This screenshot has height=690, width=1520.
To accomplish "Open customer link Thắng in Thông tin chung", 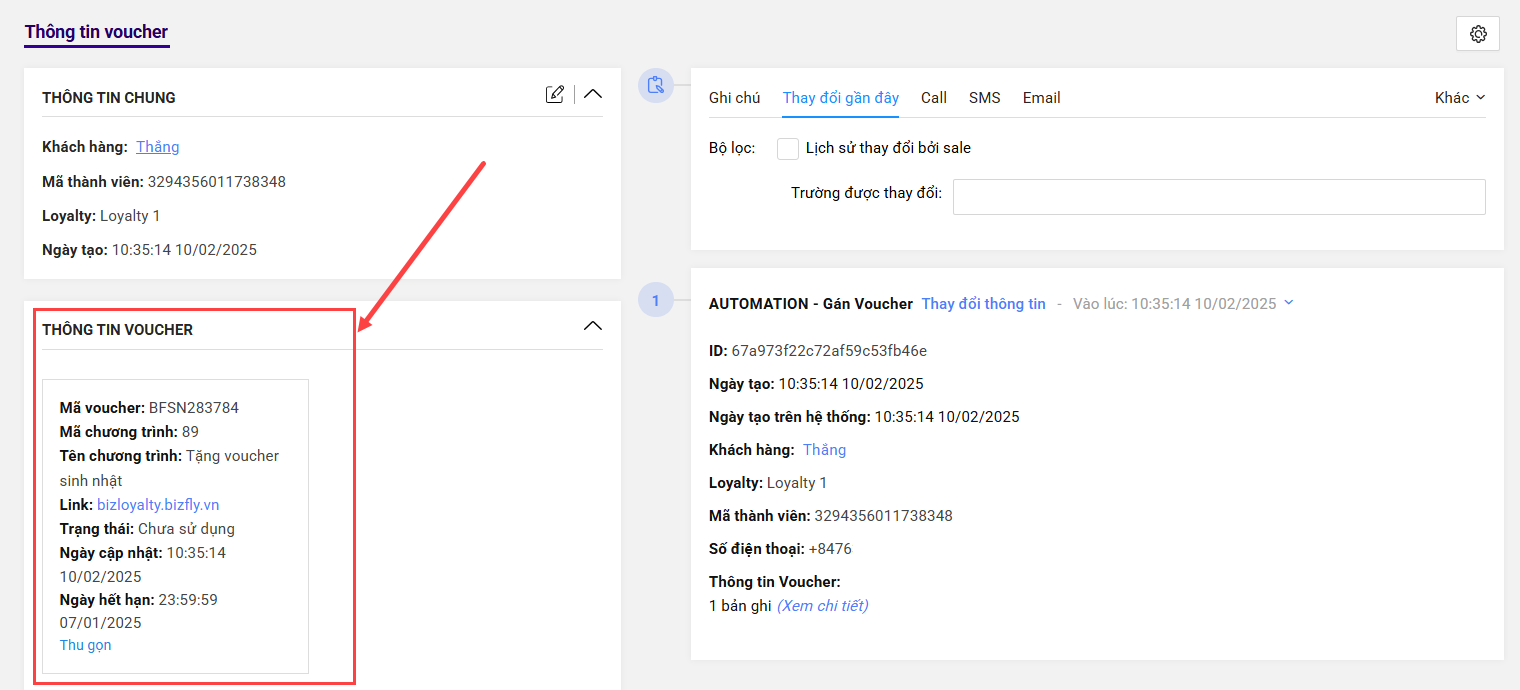I will point(158,147).
